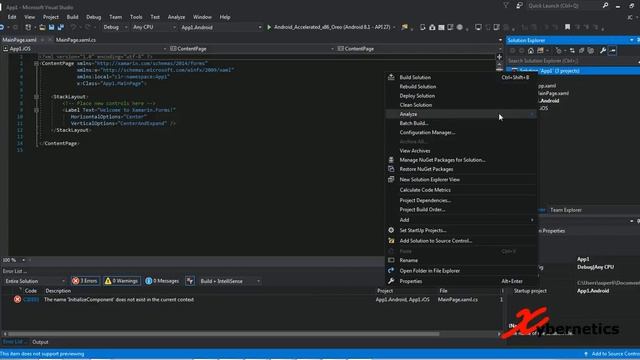The height and width of the screenshot is (360, 640).
Task: Click the Quick Launch search box
Action: point(563,6)
